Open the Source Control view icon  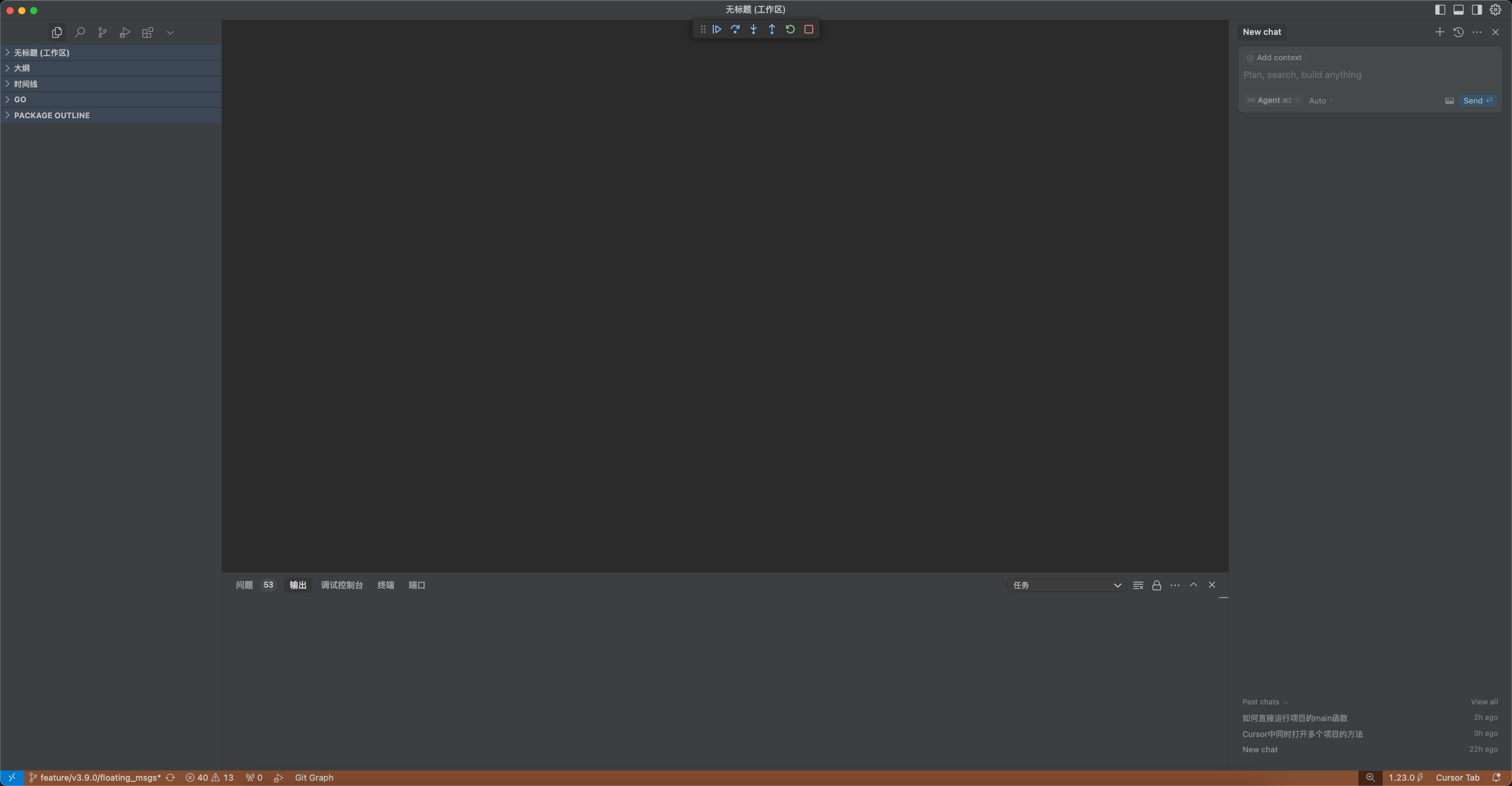coord(102,33)
